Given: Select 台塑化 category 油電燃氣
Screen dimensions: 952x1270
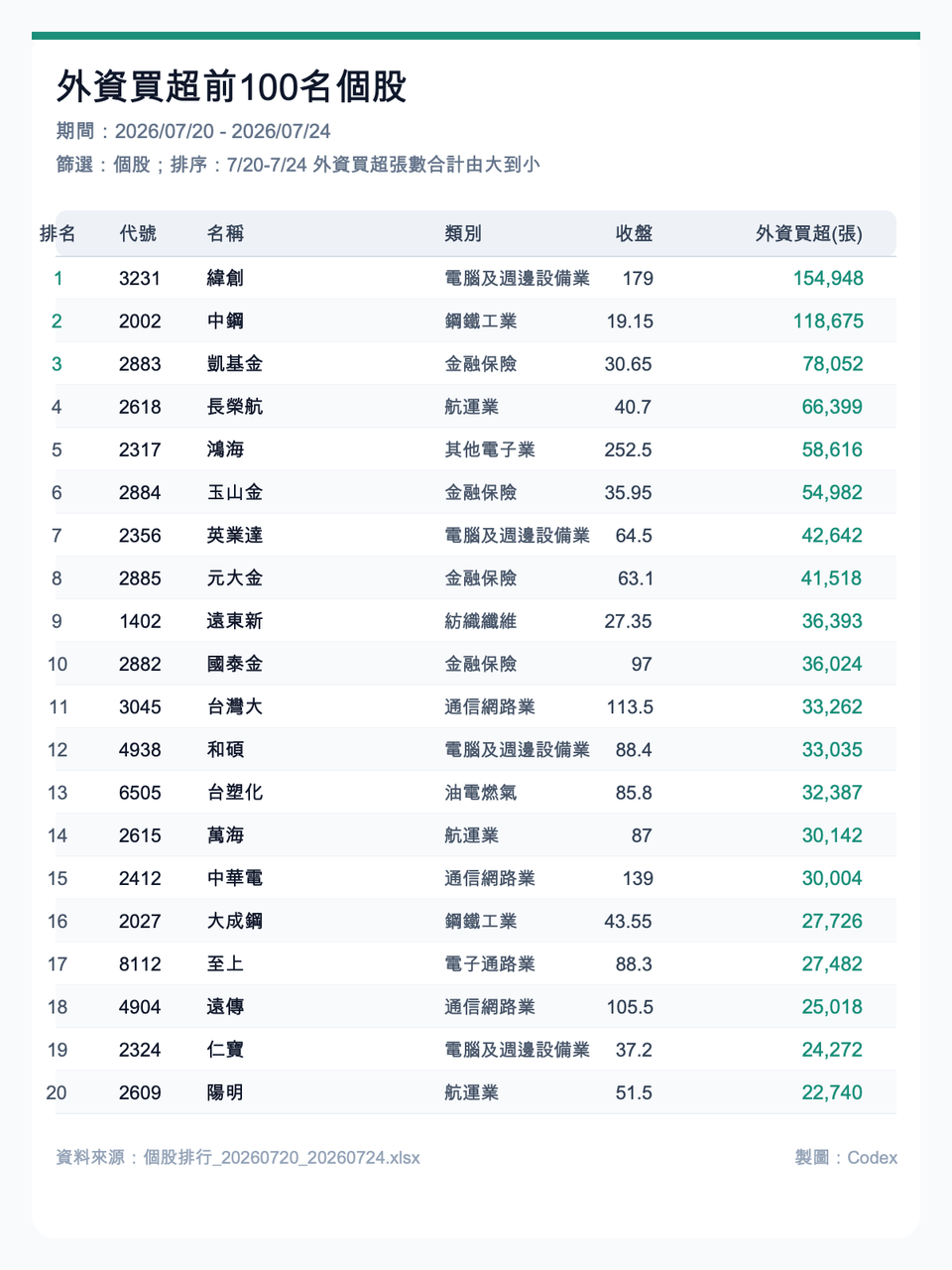Looking at the screenshot, I should (481, 793).
